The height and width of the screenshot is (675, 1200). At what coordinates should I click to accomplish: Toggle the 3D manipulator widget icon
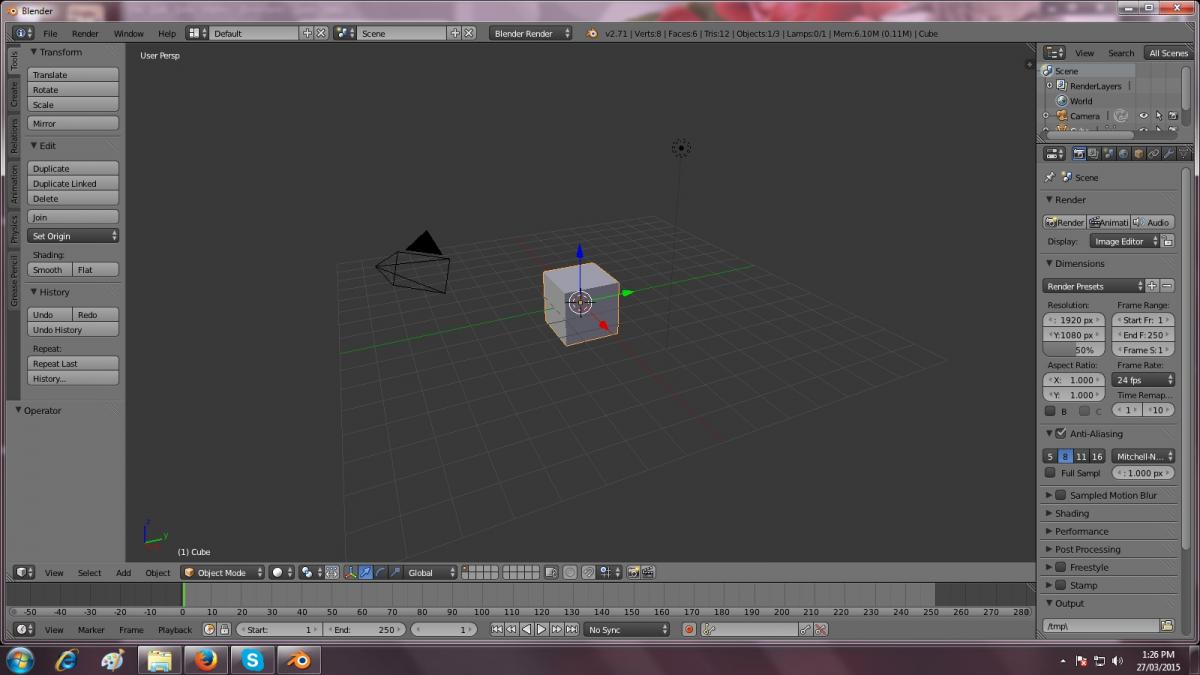point(351,572)
